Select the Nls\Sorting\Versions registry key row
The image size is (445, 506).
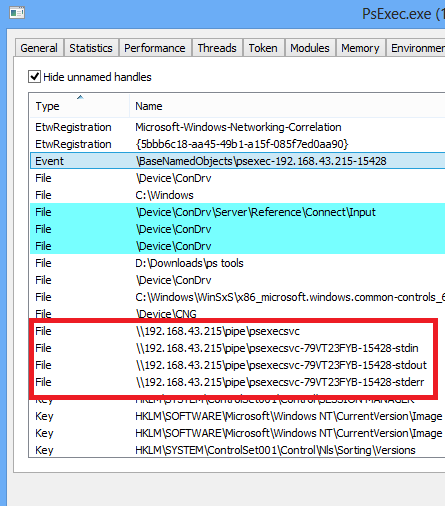coord(237,450)
